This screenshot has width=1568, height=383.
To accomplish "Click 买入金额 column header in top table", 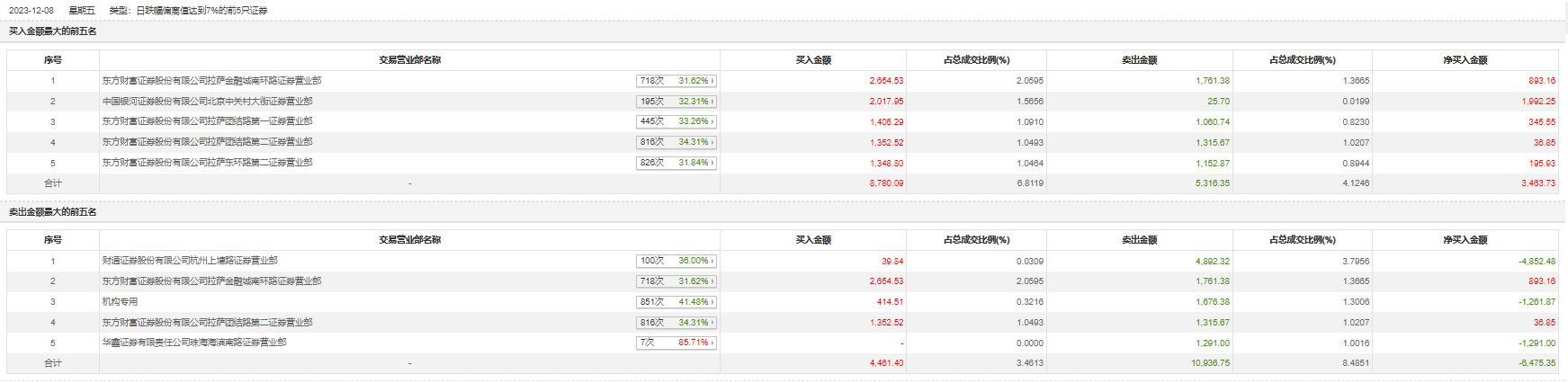I will (813, 60).
